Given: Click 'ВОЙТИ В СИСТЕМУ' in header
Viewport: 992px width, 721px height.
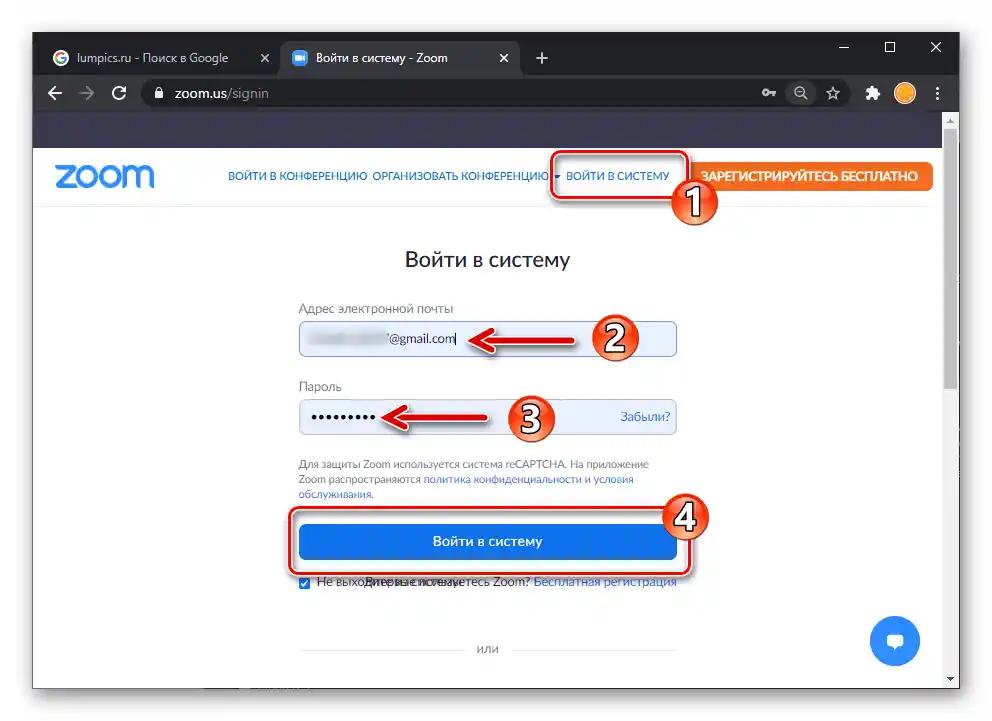Looking at the screenshot, I should (x=617, y=176).
